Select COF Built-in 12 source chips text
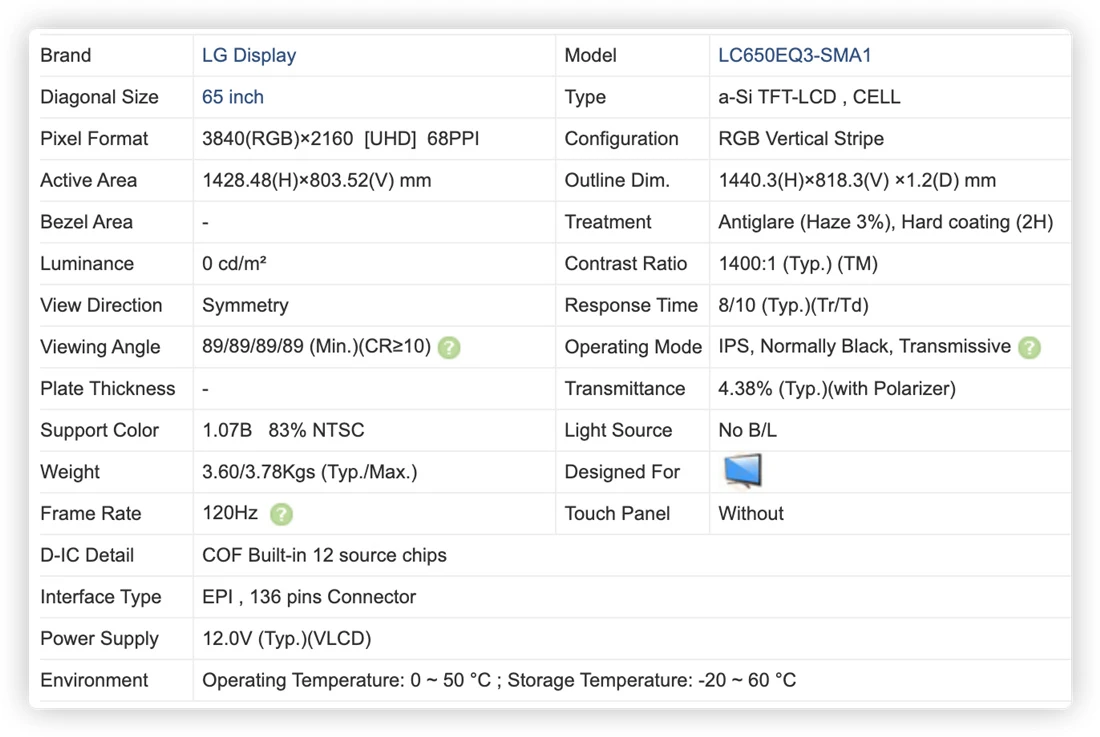The width and height of the screenshot is (1100, 737). (324, 555)
